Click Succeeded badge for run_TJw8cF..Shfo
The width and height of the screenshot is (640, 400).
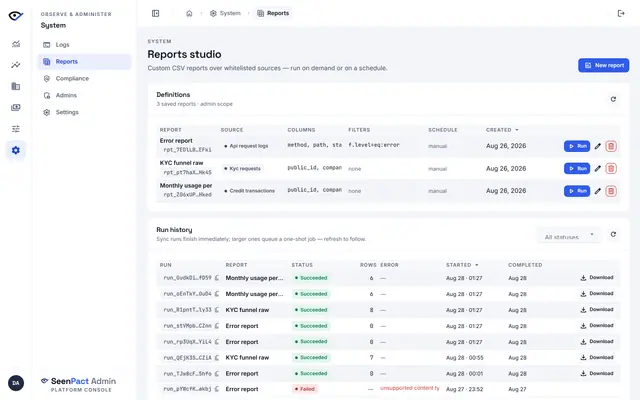tap(311, 373)
